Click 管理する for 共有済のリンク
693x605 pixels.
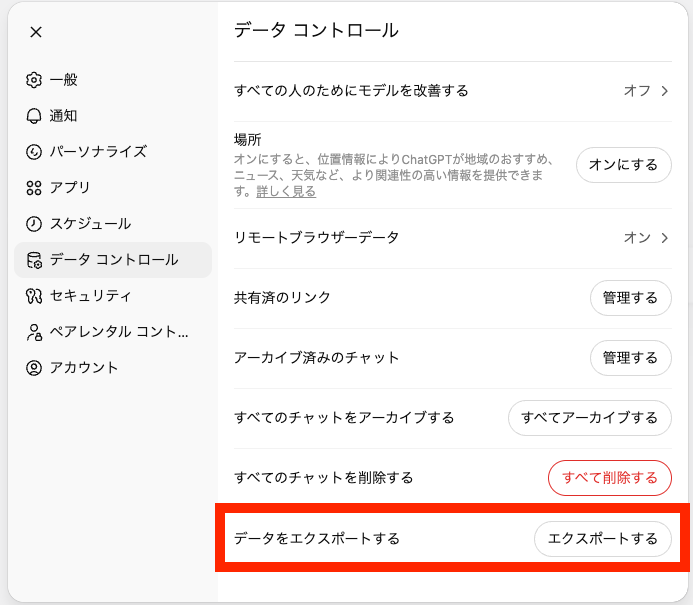click(x=630, y=298)
